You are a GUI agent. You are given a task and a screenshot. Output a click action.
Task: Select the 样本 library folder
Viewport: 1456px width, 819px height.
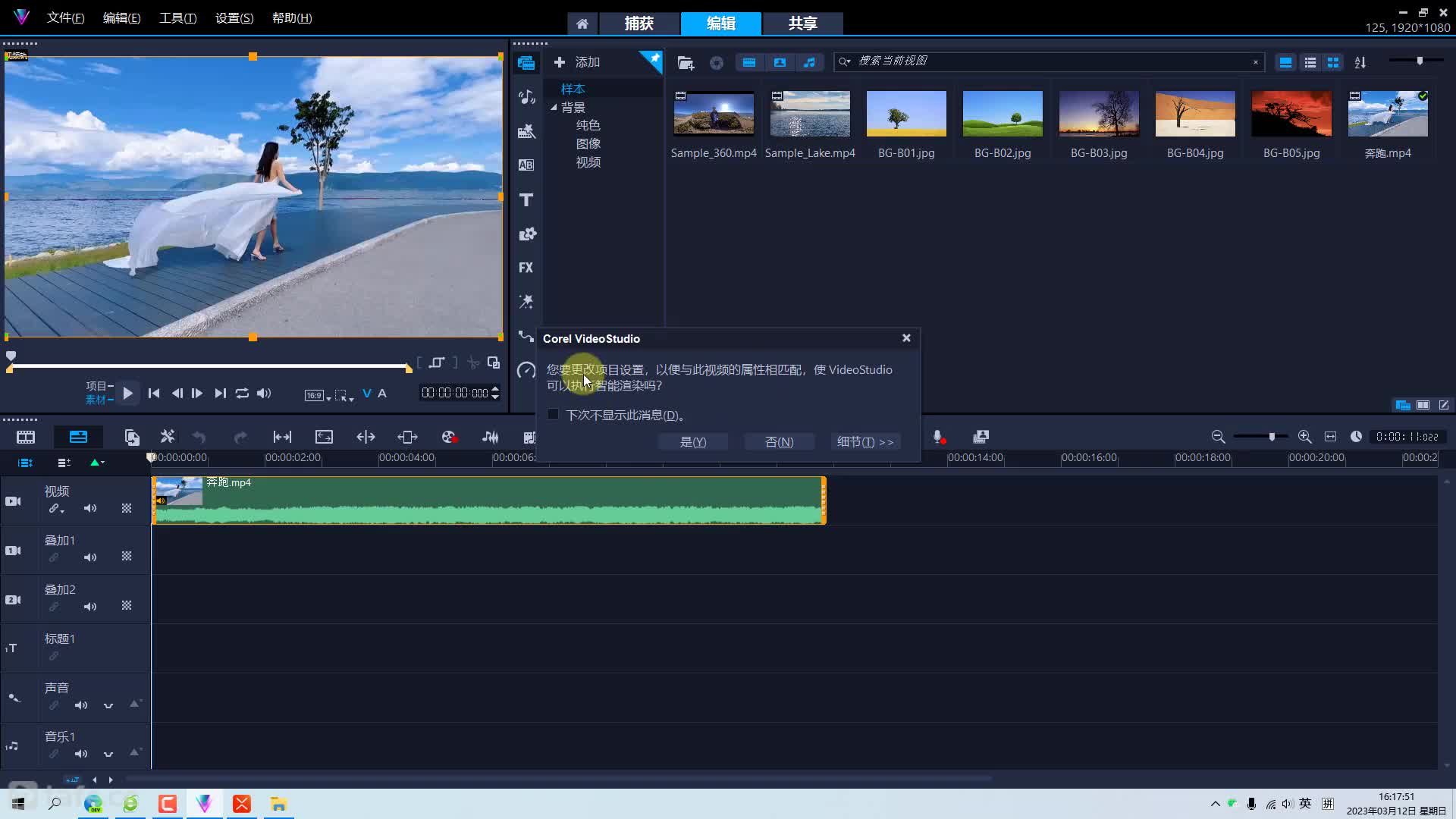(x=573, y=89)
